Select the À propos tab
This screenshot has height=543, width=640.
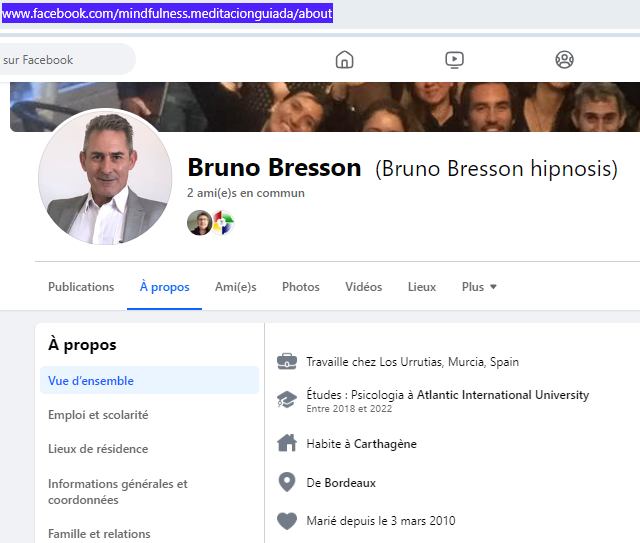[164, 287]
